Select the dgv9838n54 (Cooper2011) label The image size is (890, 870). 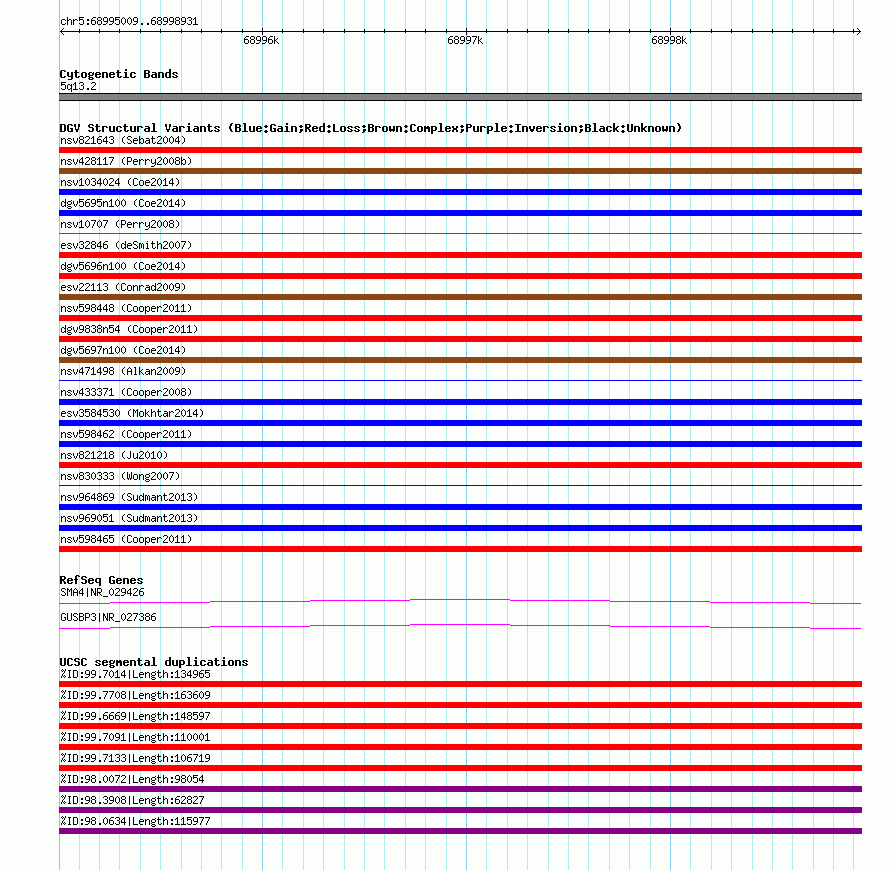pos(129,329)
